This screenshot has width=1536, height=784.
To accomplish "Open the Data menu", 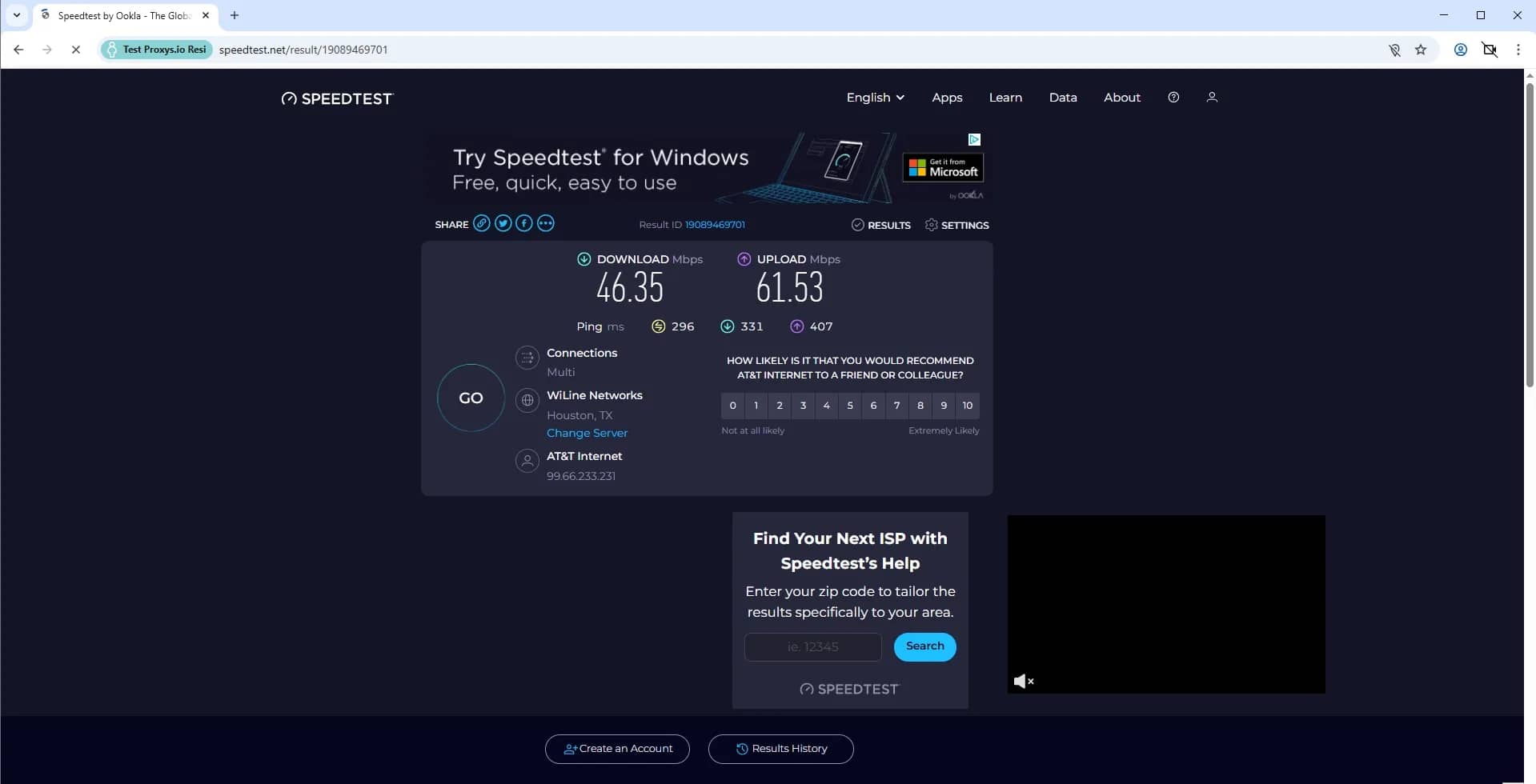I will click(1063, 97).
